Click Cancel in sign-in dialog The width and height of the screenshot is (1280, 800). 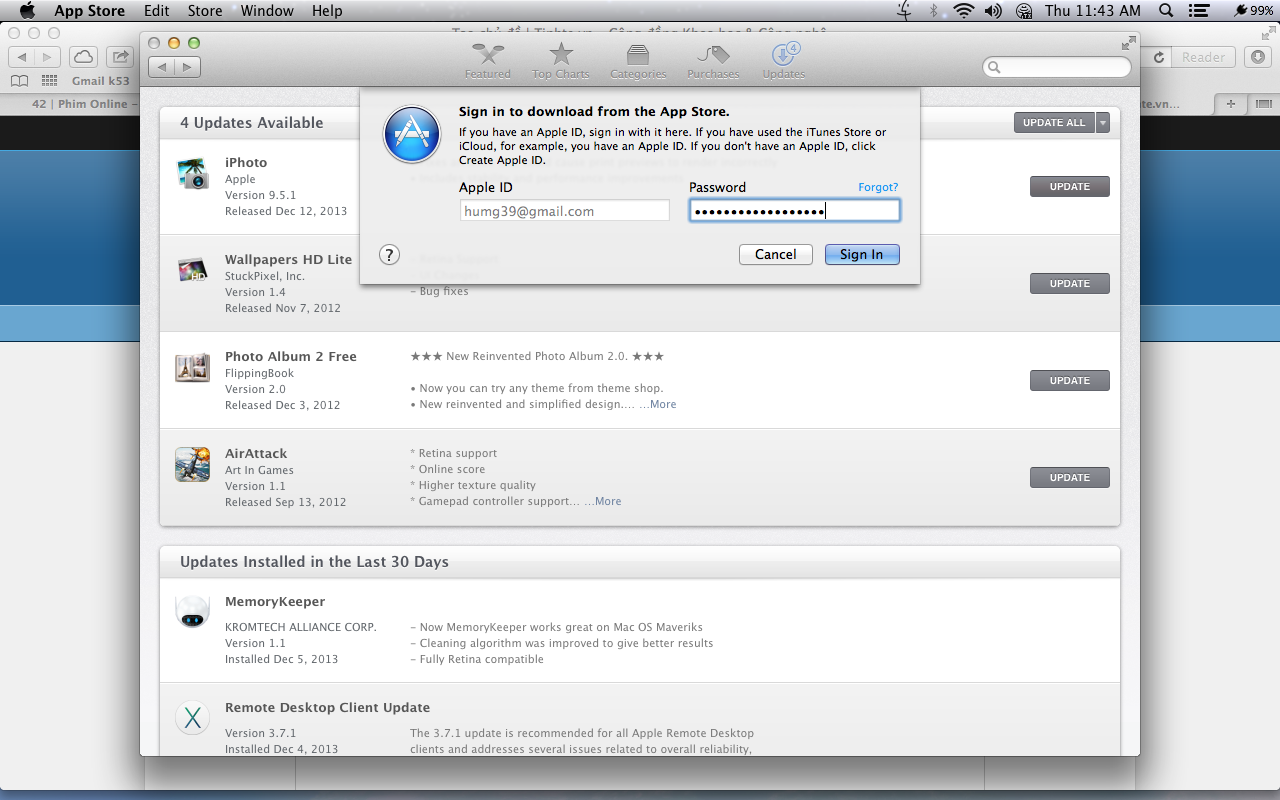pos(775,255)
